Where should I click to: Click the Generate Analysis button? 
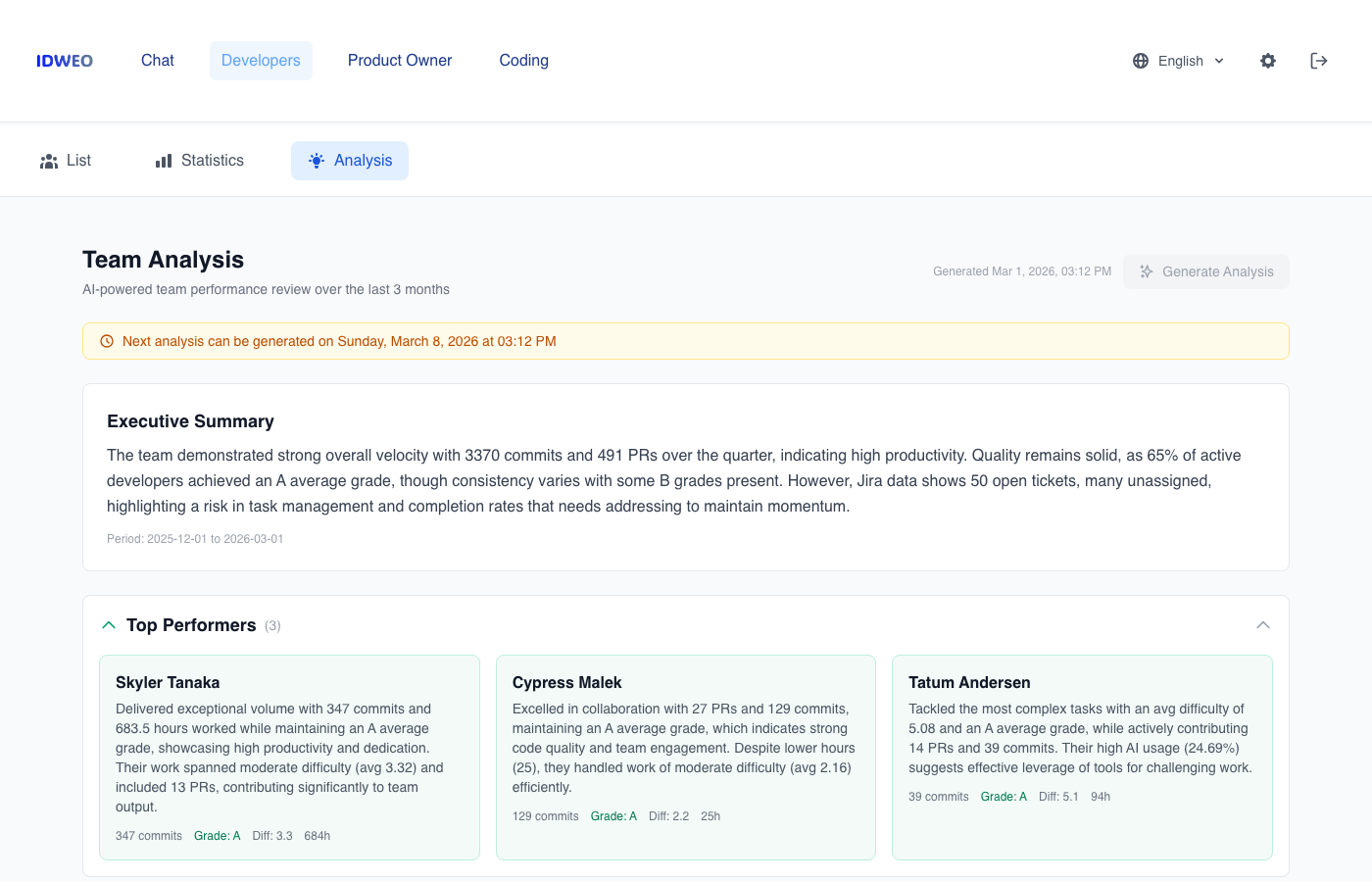(1206, 271)
